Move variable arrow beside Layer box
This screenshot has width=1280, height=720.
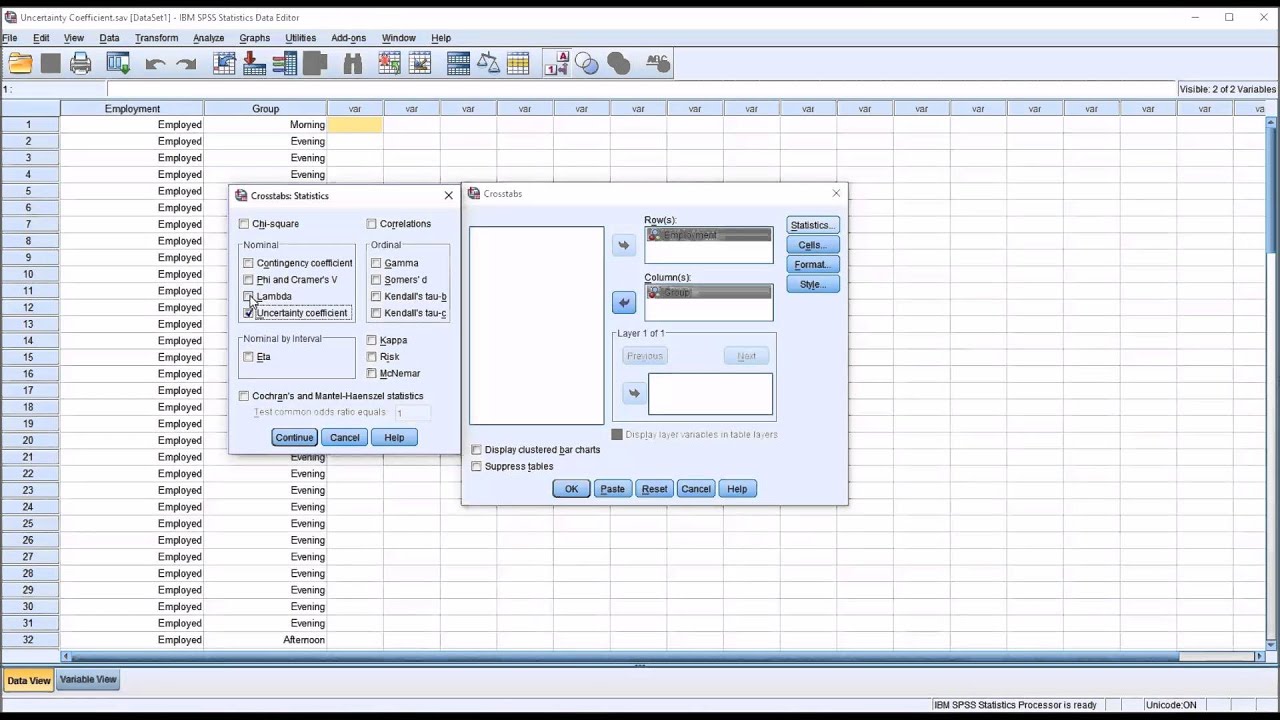coord(634,393)
